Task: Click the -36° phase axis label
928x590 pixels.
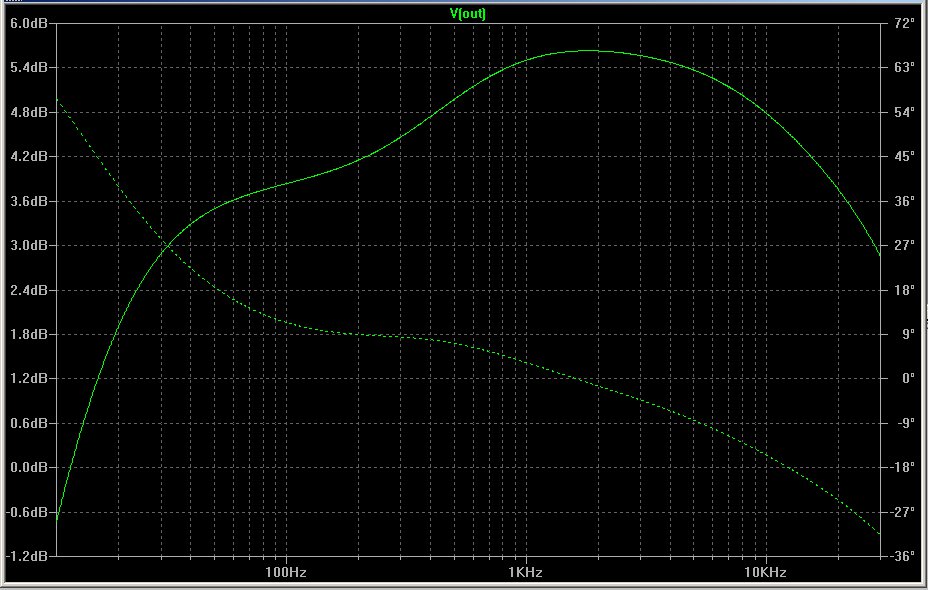Action: (904, 556)
